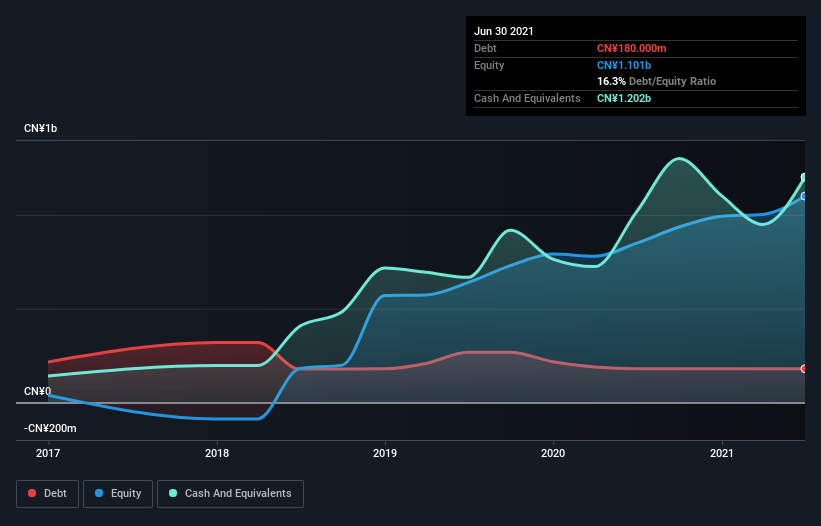The image size is (821, 526).
Task: Click the tooltip Cash And Equivalents label
Action: coord(527,98)
